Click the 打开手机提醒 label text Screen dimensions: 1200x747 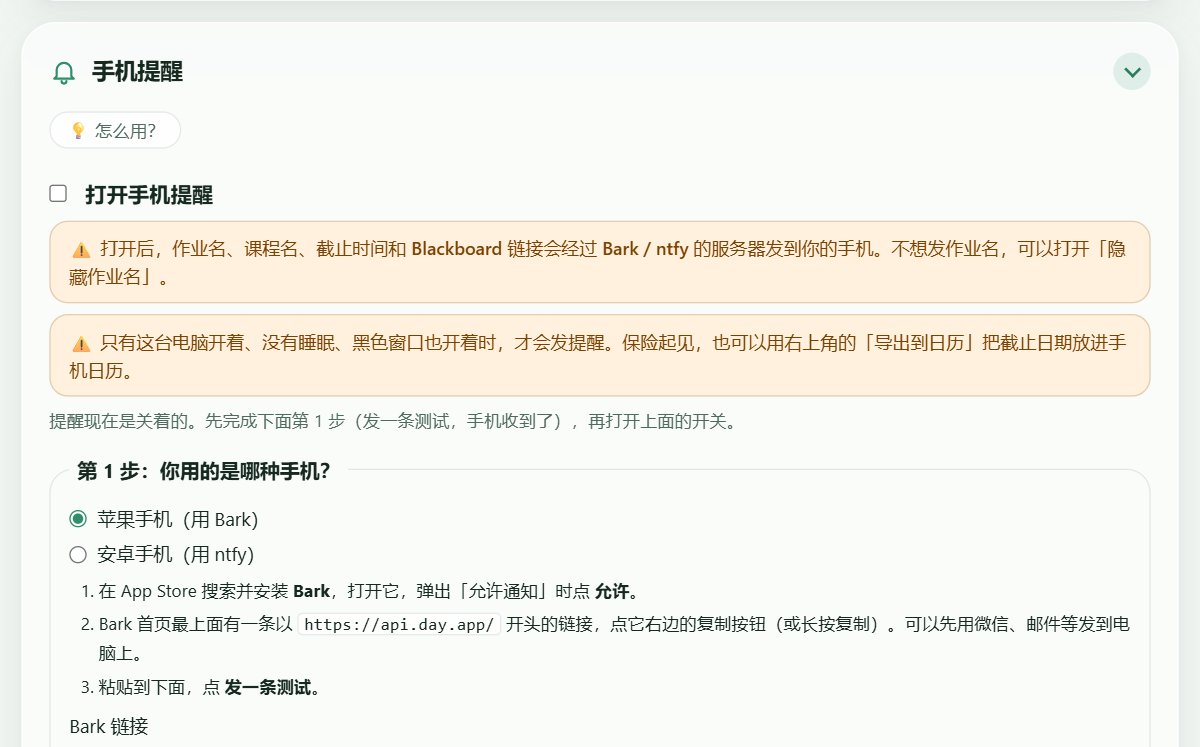pos(149,195)
